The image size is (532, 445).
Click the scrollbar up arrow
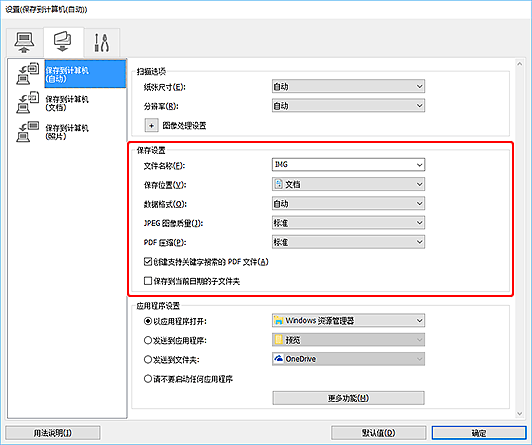519,64
